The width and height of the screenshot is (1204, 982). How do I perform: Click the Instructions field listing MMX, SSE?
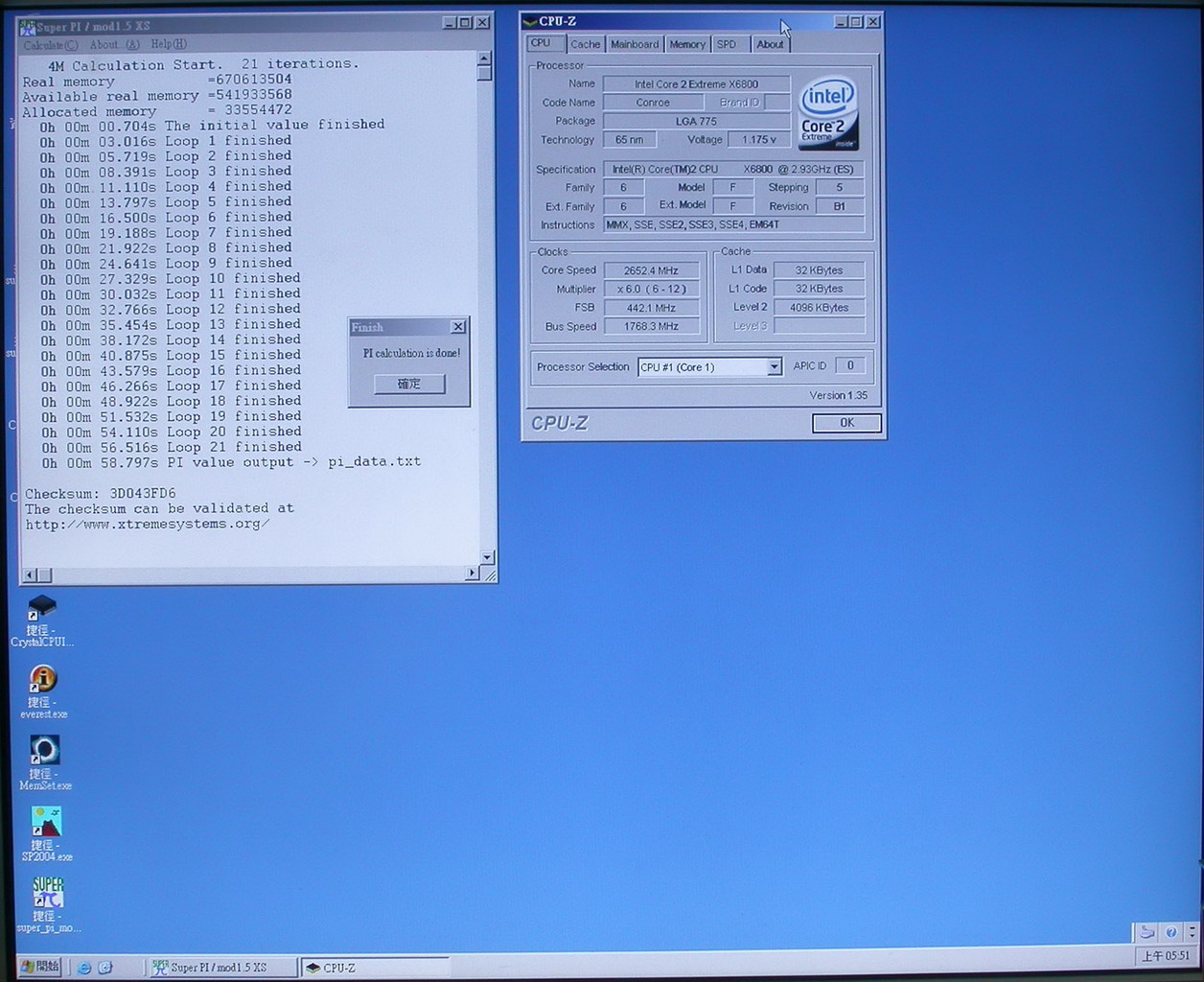[733, 225]
